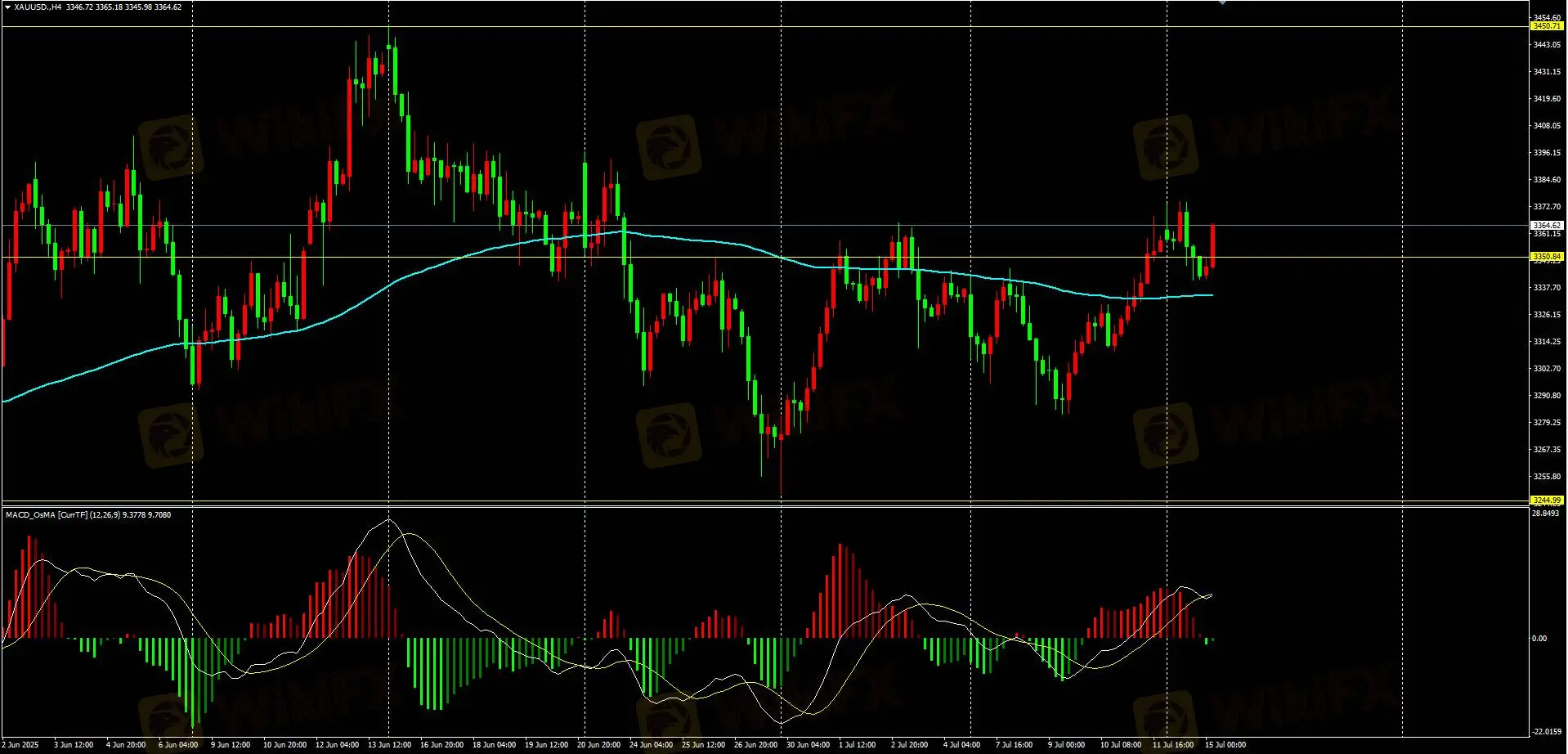Click the MACD_OsMA indicator label
1568x754 pixels.
(88, 514)
